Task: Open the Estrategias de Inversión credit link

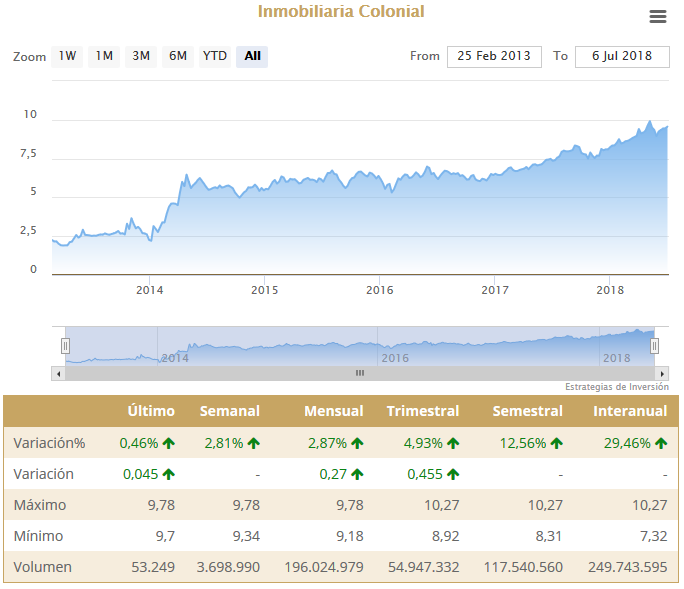Action: point(617,387)
